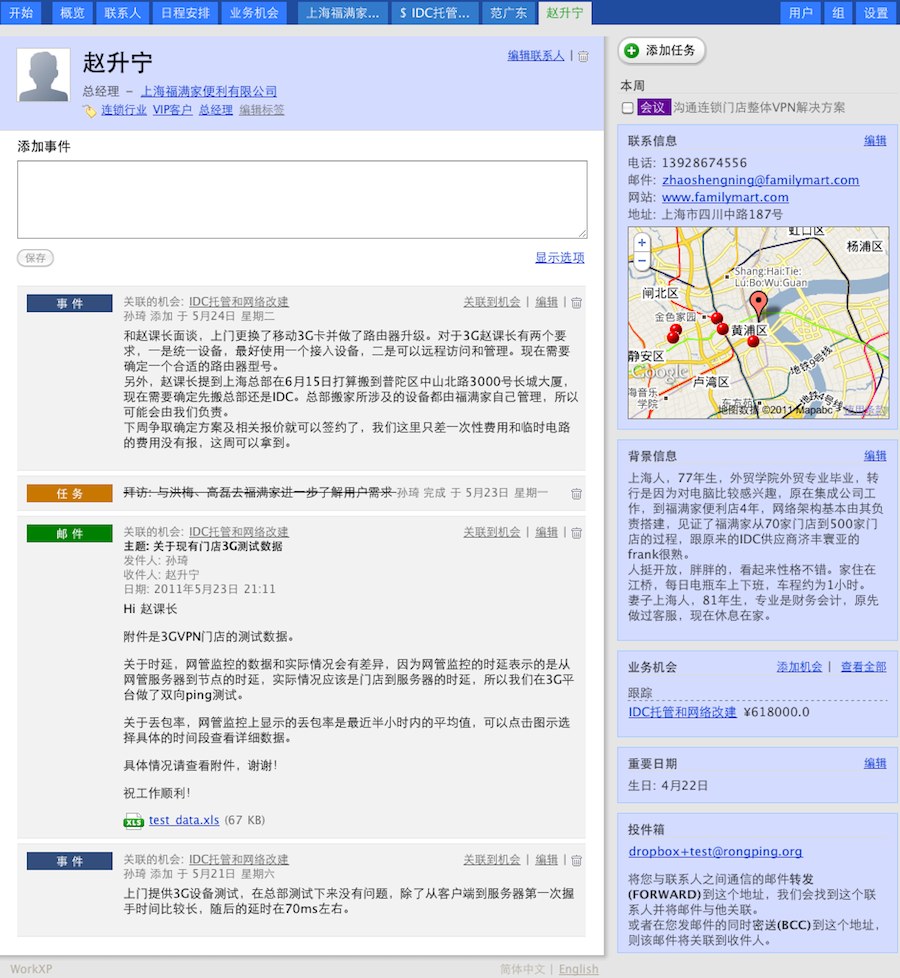Open the 用户 menu

(800, 12)
